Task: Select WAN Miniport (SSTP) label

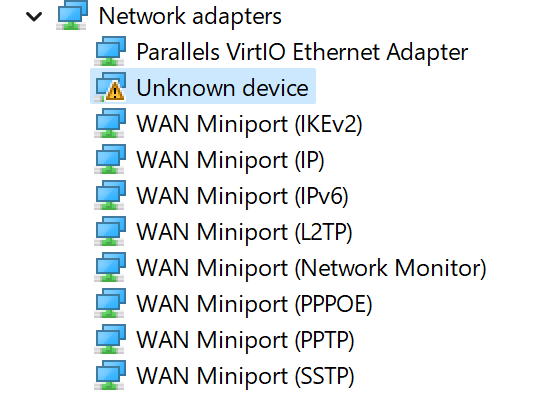Action: click(x=245, y=376)
